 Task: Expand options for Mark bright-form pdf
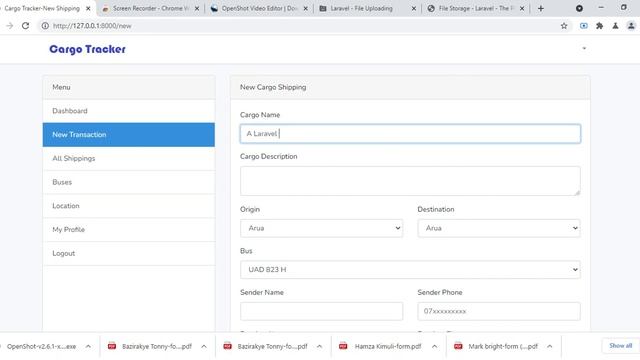coord(550,346)
